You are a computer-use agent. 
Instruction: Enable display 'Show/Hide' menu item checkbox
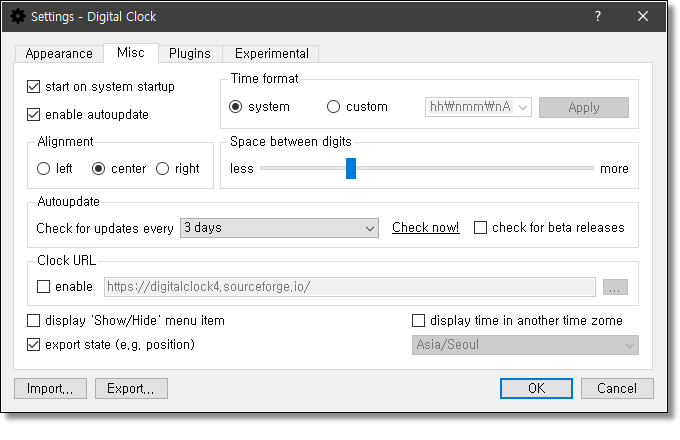point(33,321)
